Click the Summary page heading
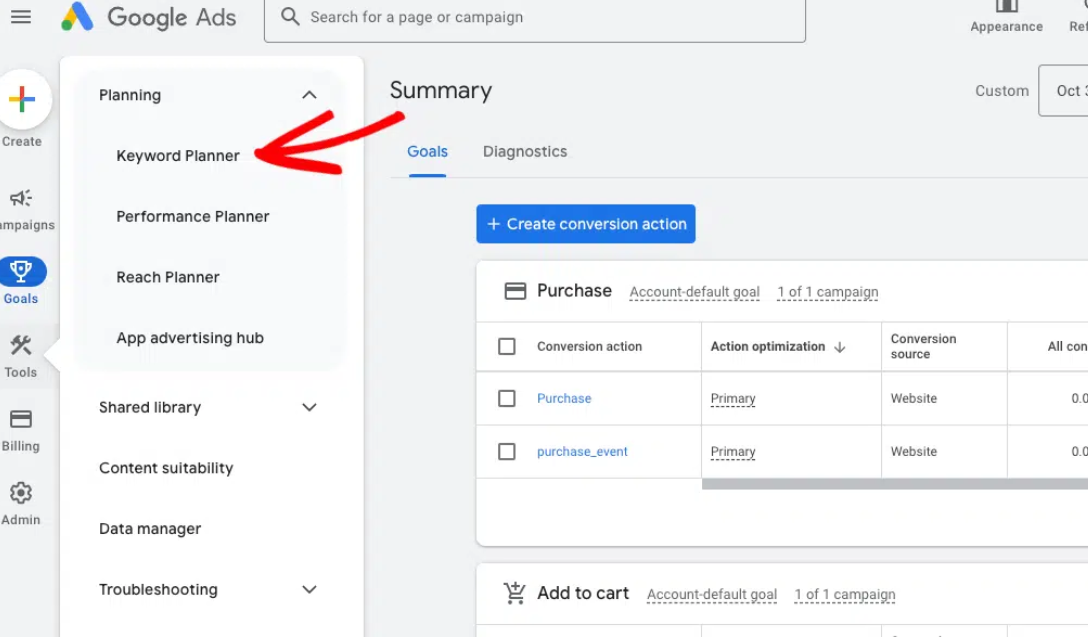 tap(441, 90)
